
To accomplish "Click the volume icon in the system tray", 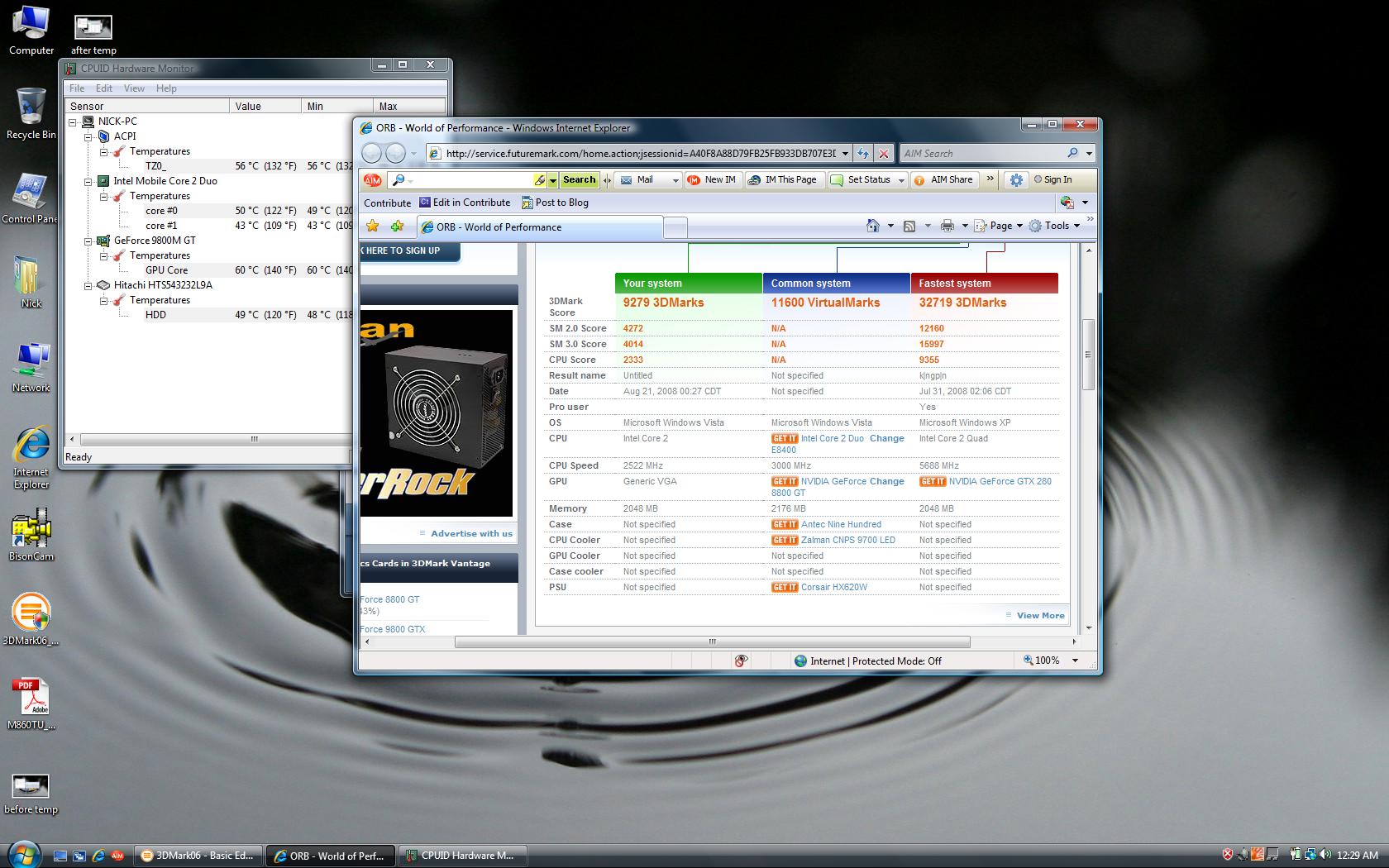I will click(x=1325, y=855).
